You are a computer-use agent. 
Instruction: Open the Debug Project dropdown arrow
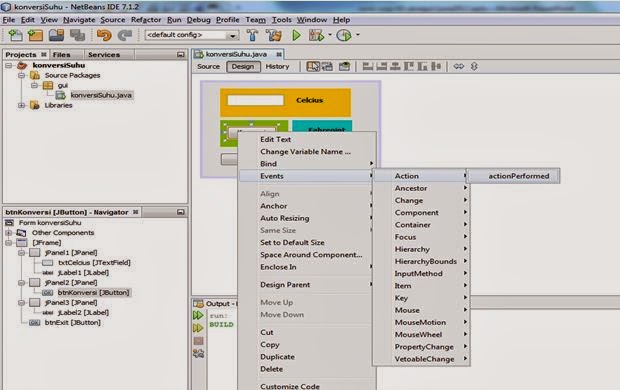coord(330,35)
